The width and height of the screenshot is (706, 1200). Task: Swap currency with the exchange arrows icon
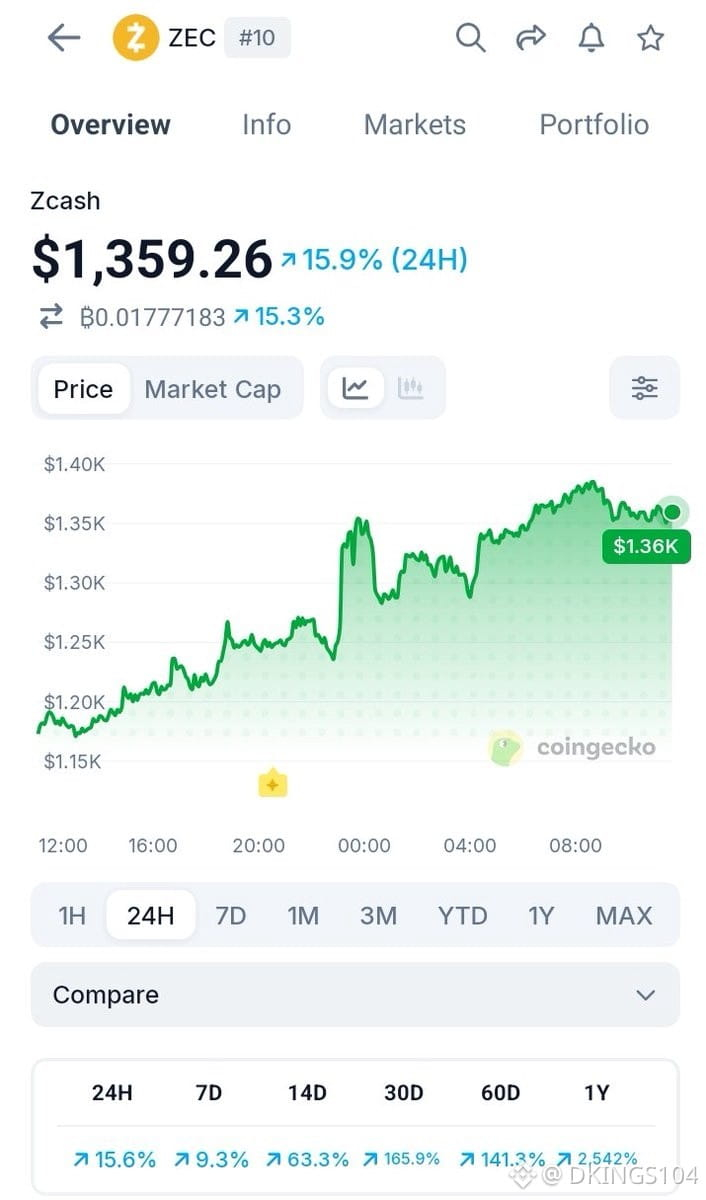click(x=51, y=317)
